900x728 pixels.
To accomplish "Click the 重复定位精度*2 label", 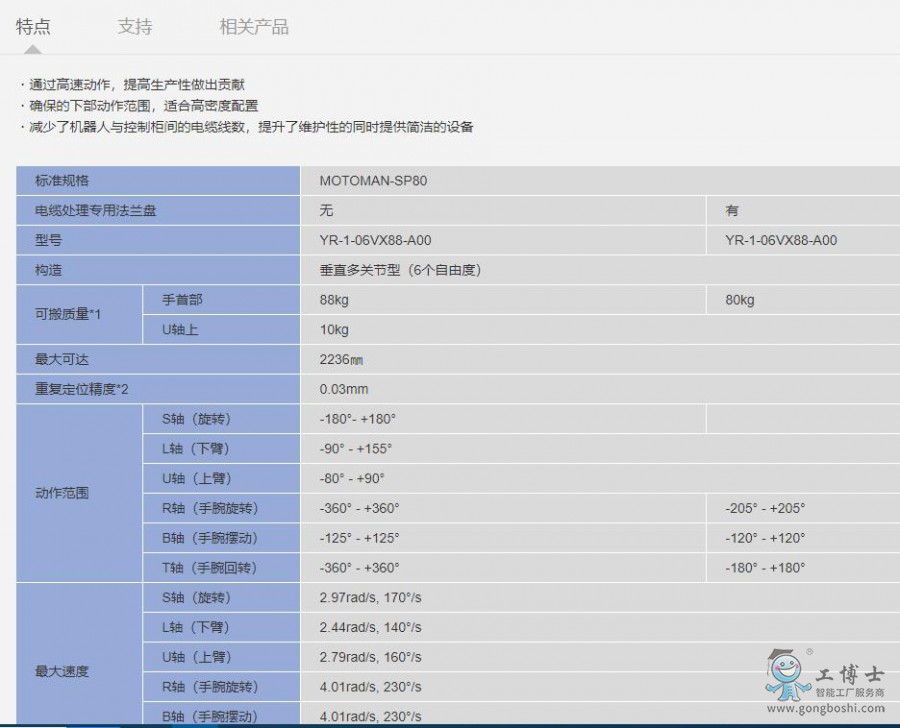I will 158,389.
